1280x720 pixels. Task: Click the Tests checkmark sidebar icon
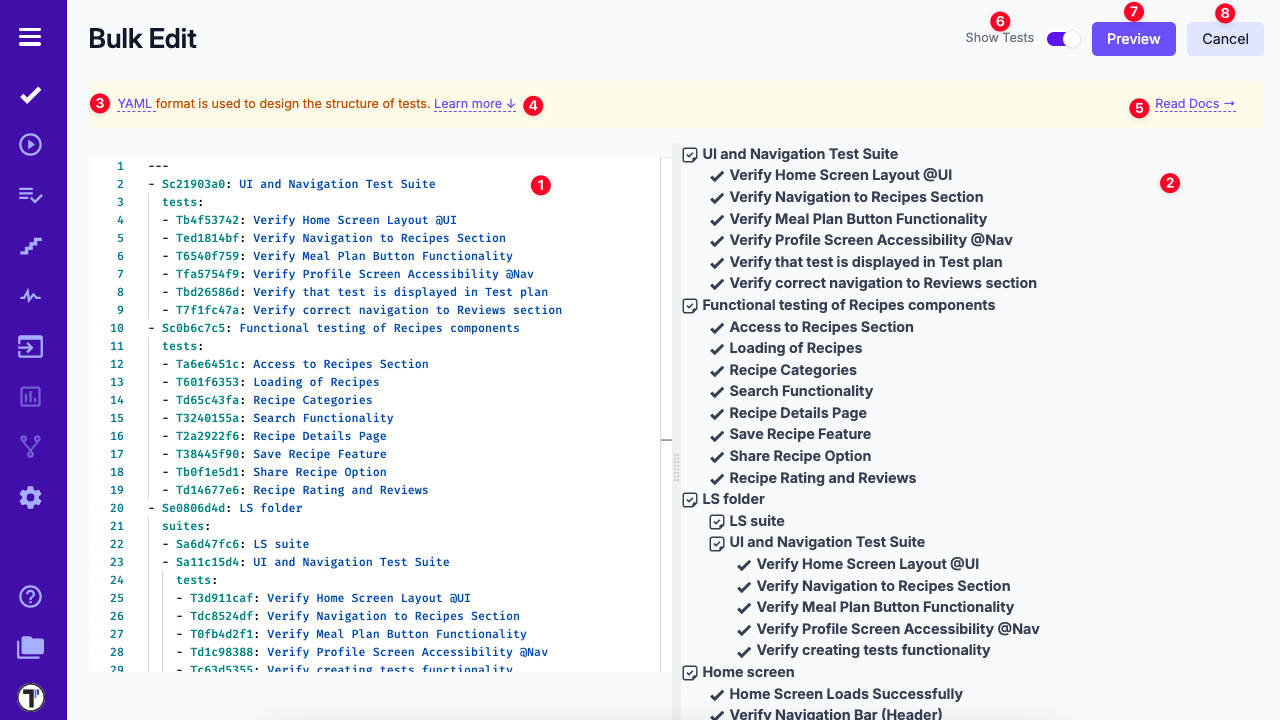click(x=30, y=95)
